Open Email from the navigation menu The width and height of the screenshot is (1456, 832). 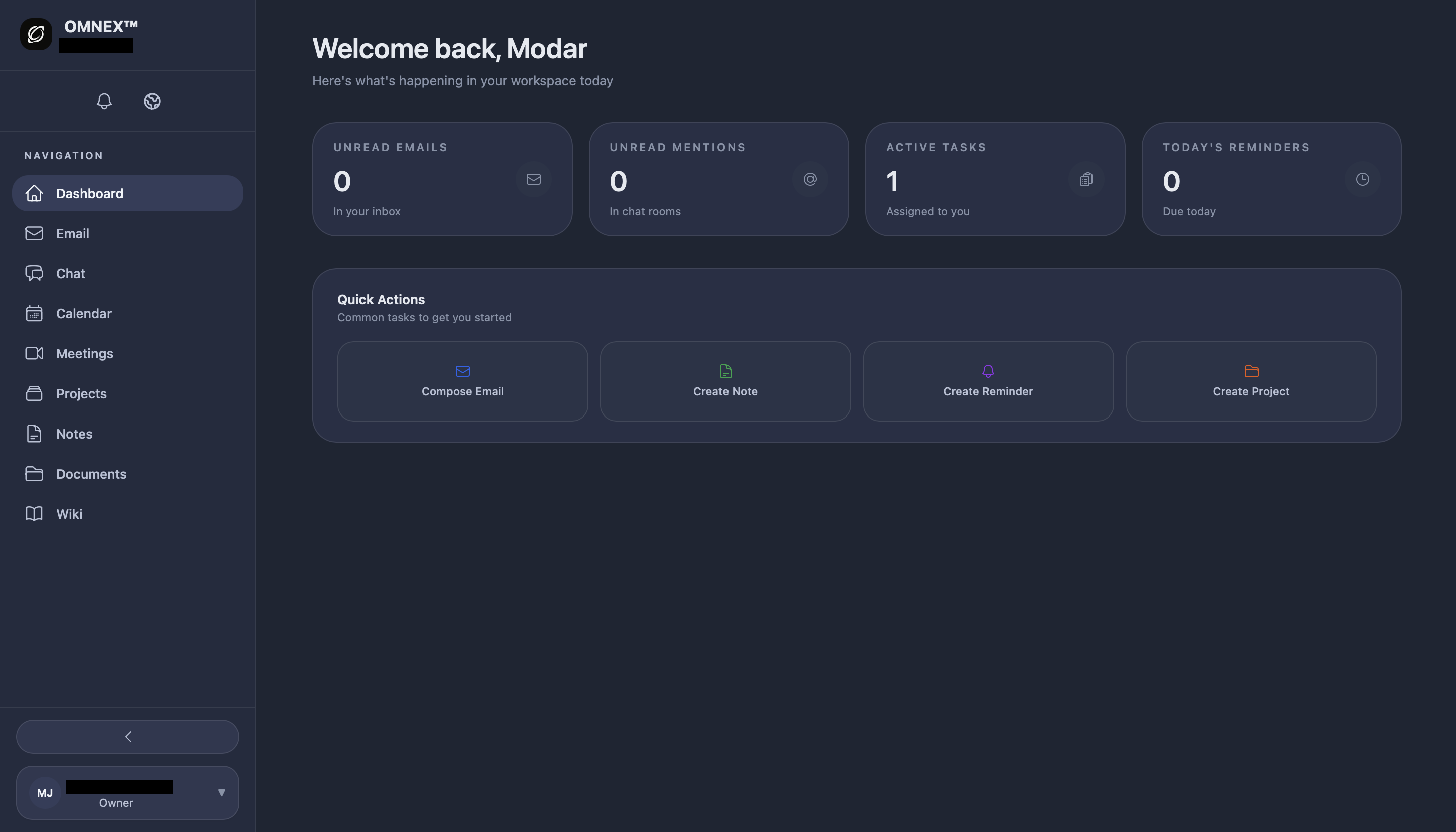coord(72,233)
